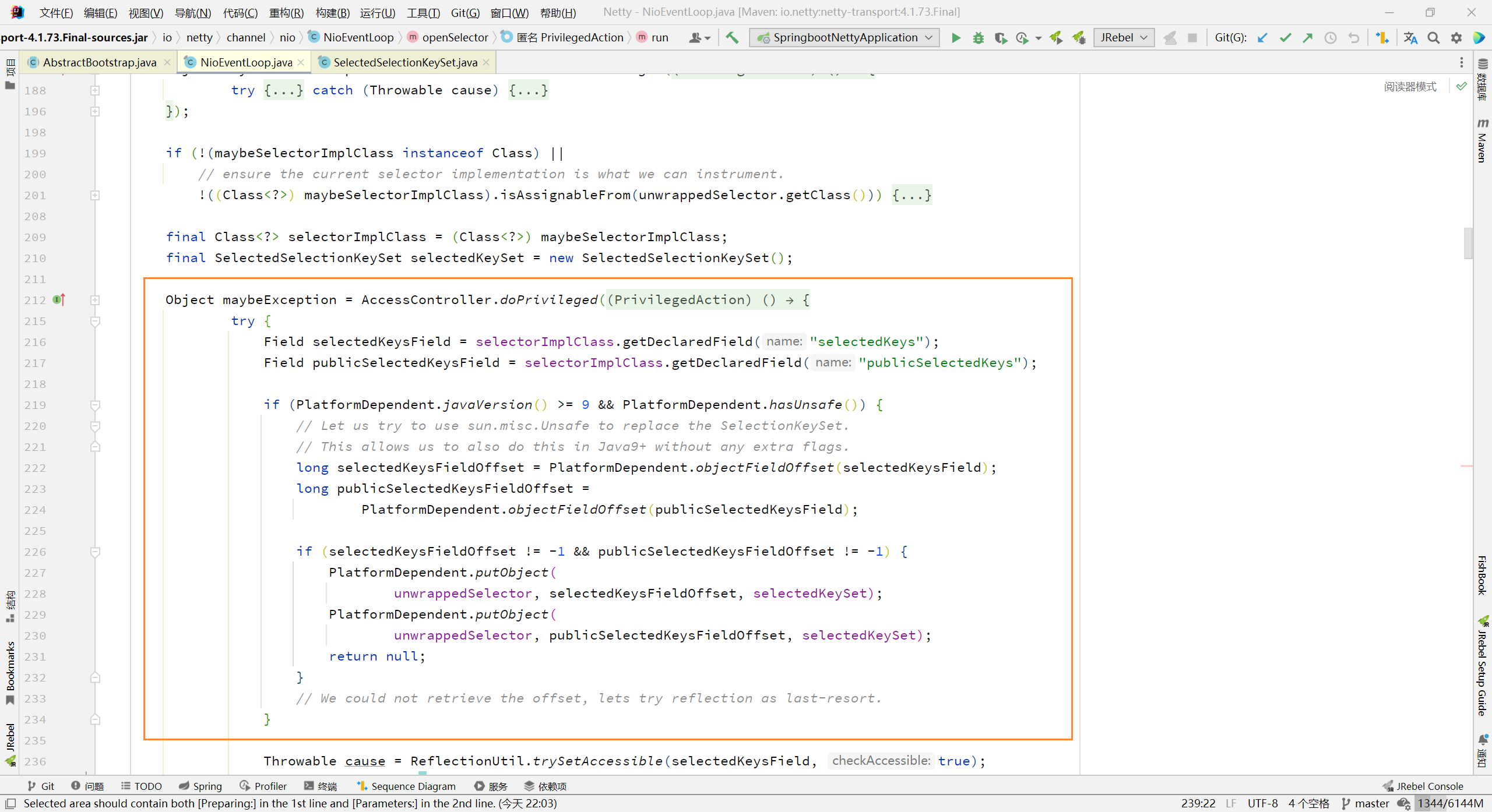Expand folded lambda at line 212
This screenshot has height=812, width=1492.
[x=95, y=300]
